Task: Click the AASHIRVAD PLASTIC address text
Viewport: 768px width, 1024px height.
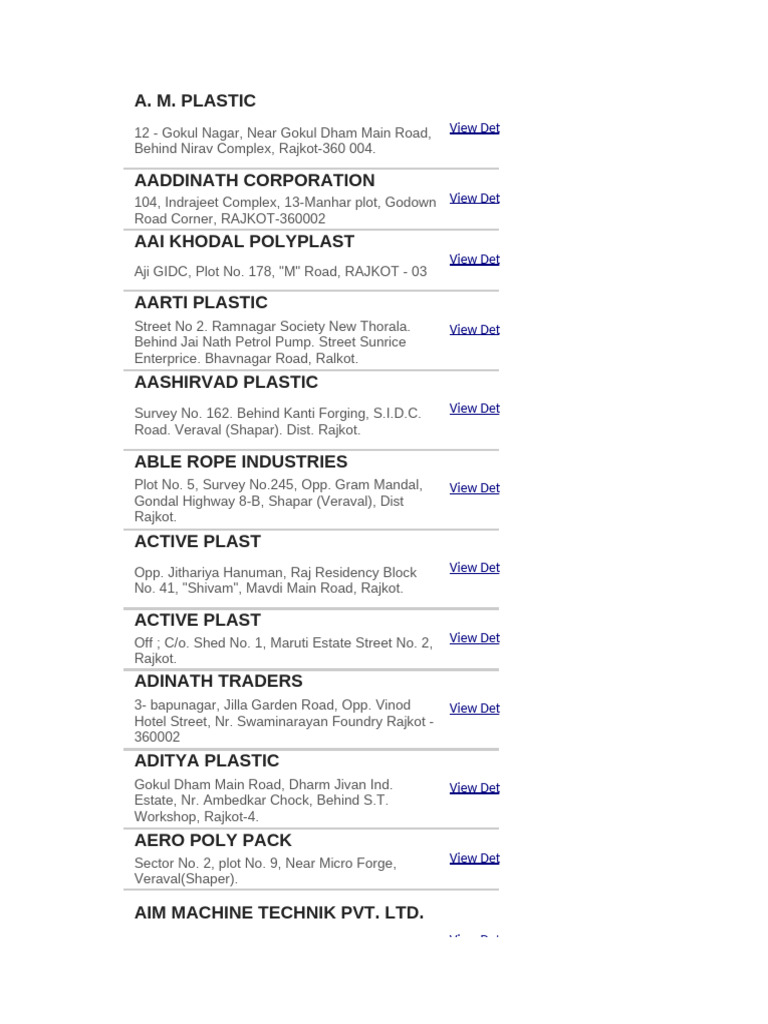Action: 278,421
